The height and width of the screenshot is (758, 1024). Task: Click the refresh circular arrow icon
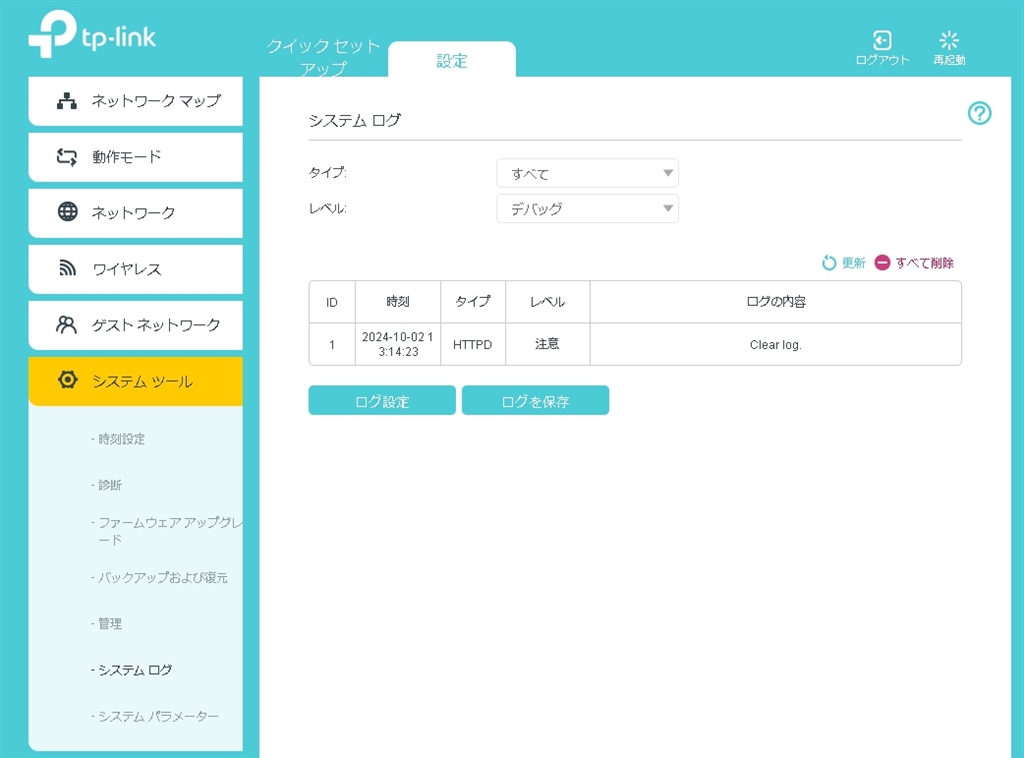coord(829,262)
